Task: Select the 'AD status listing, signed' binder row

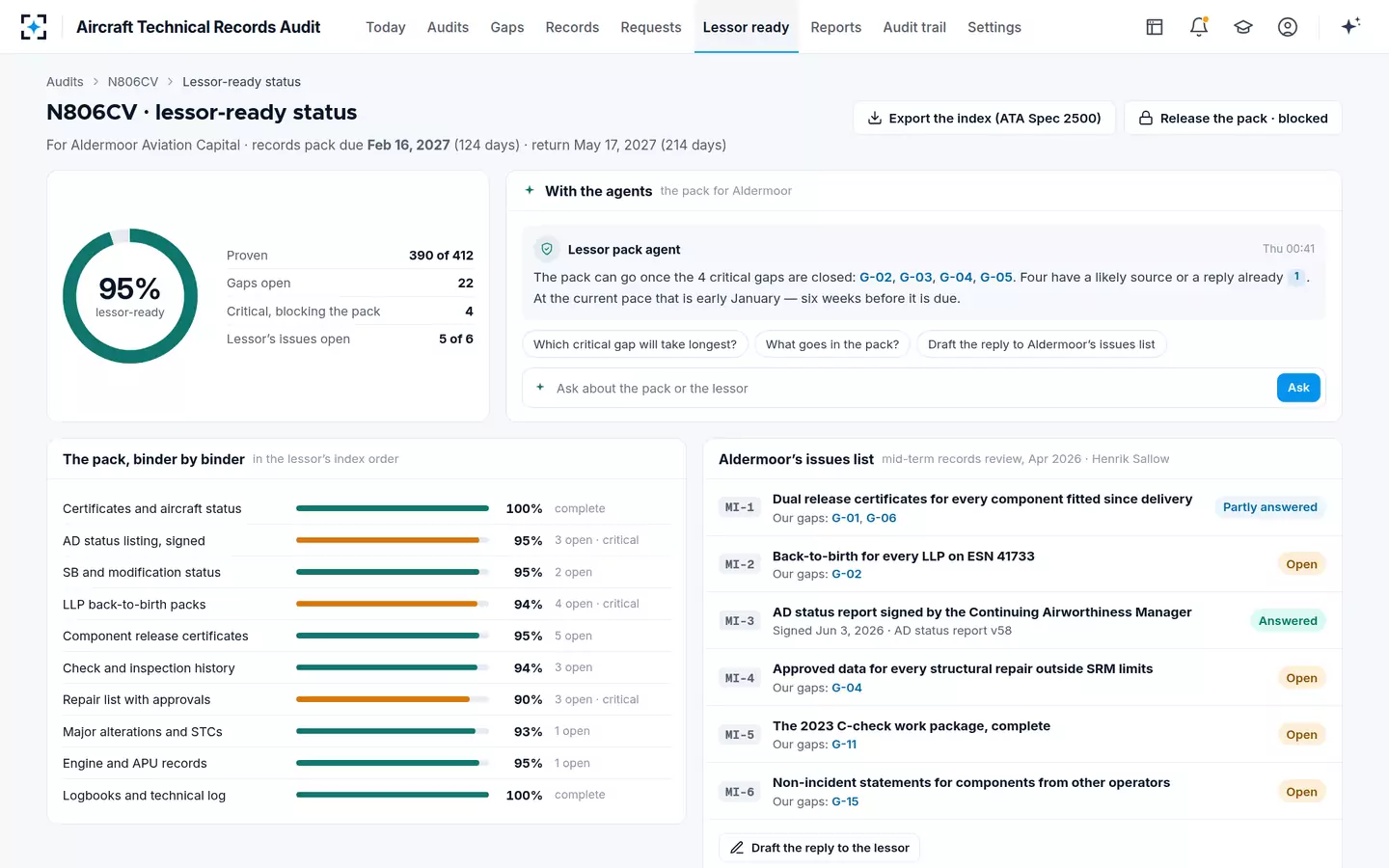Action: (x=367, y=540)
